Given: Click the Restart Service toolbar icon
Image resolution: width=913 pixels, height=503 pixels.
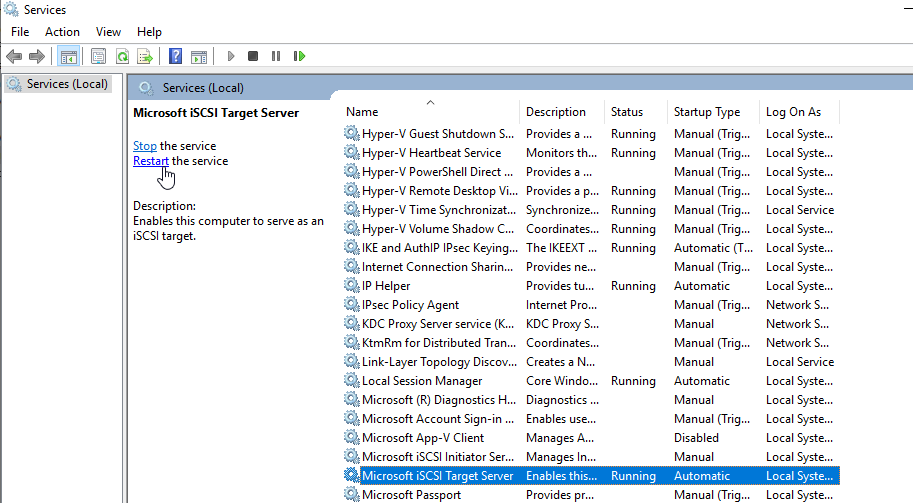Looking at the screenshot, I should (x=299, y=56).
